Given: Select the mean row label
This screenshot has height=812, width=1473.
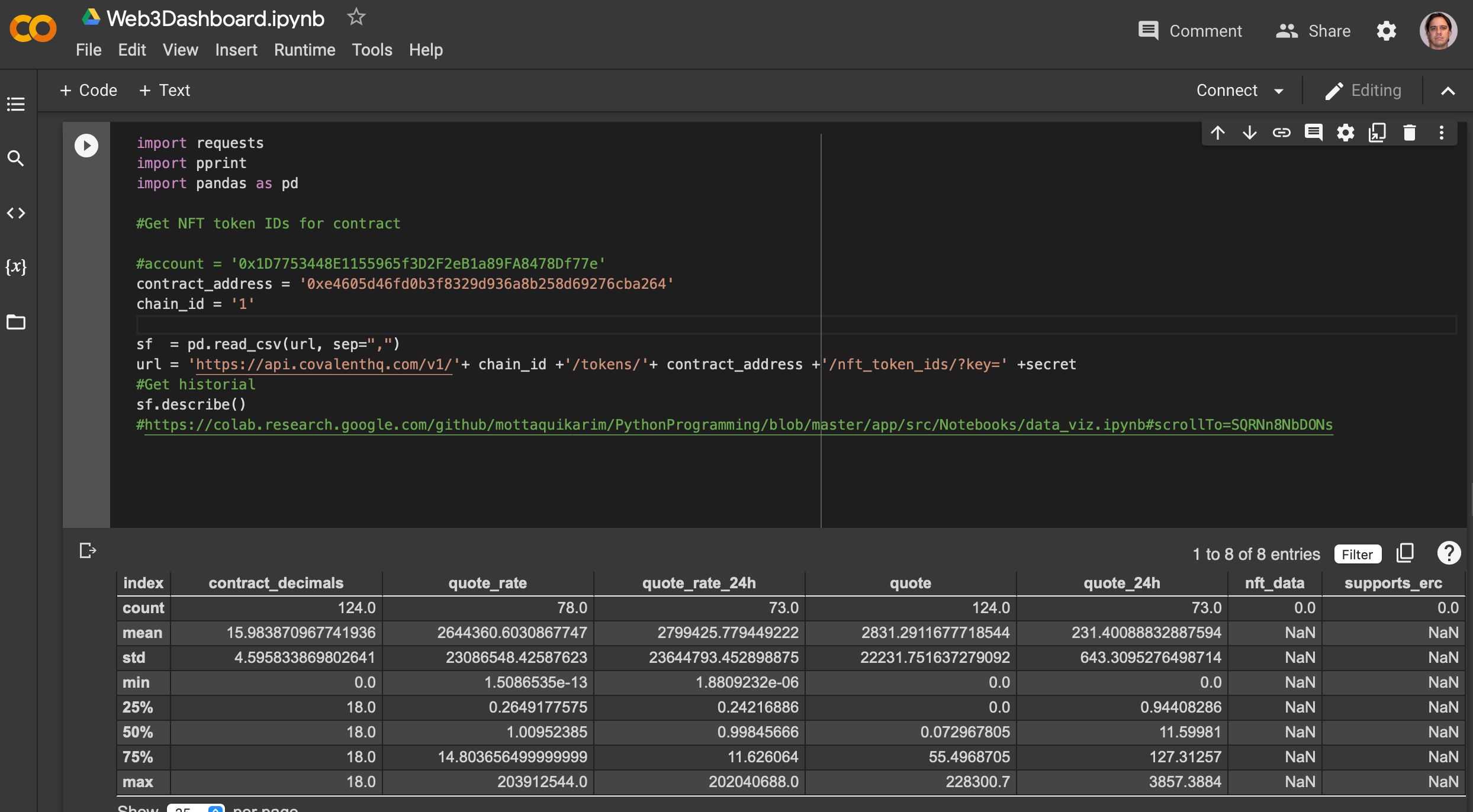Looking at the screenshot, I should click(143, 633).
